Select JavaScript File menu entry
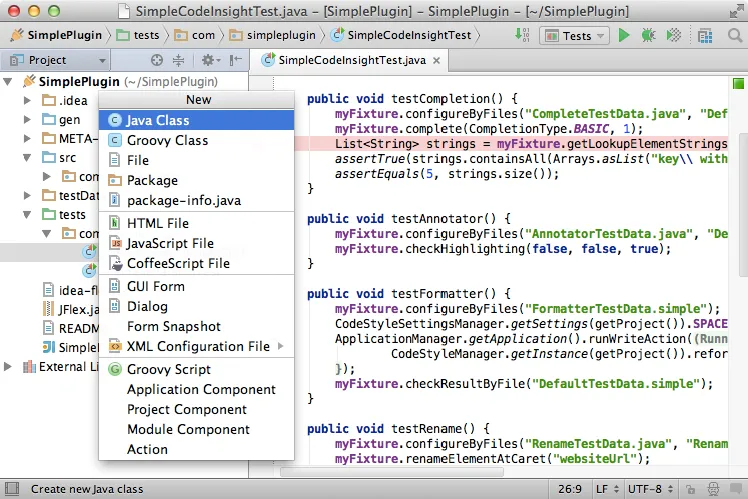Image resolution: width=748 pixels, height=499 pixels. pos(196,243)
